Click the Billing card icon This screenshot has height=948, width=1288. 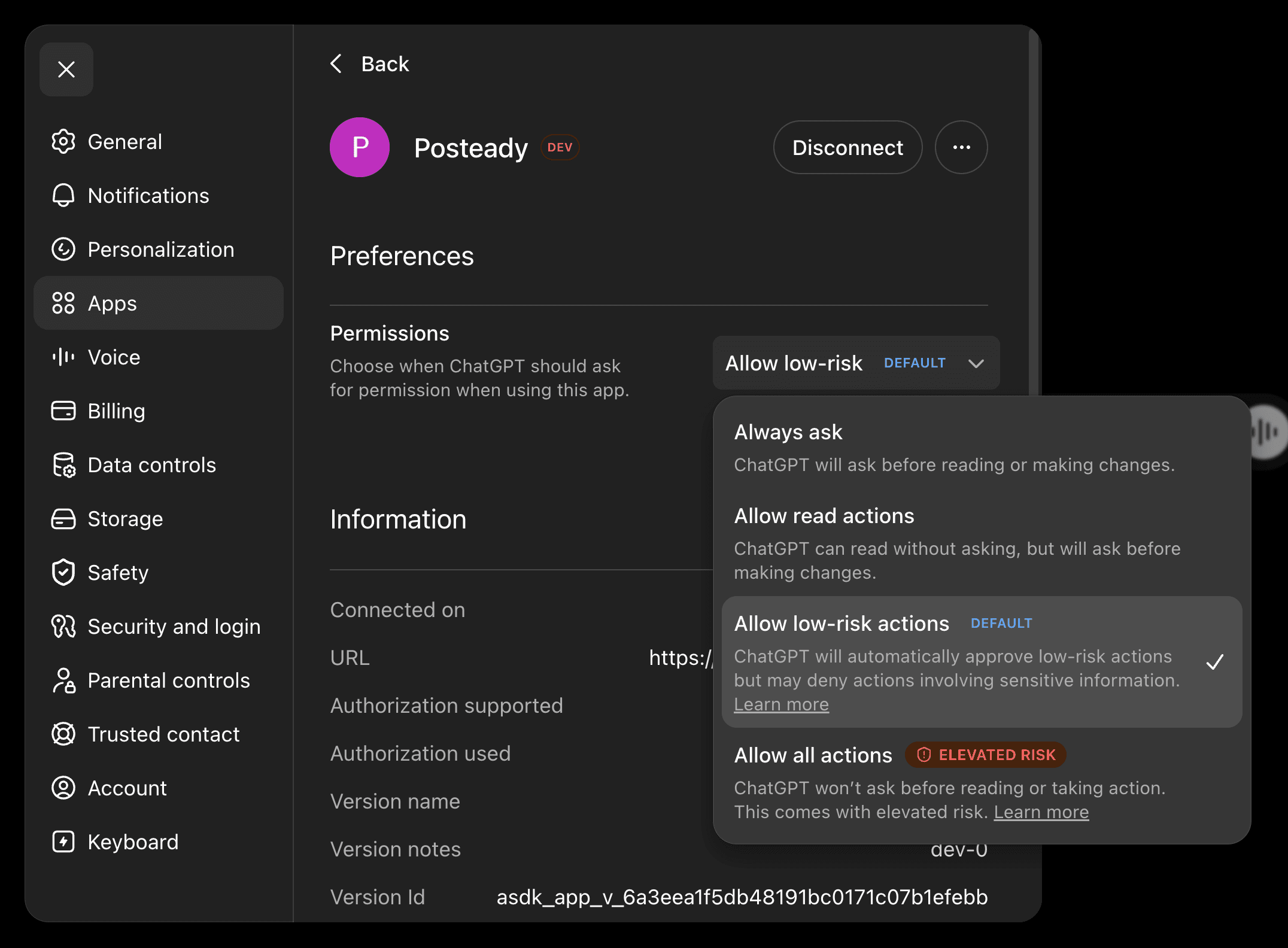(x=63, y=411)
